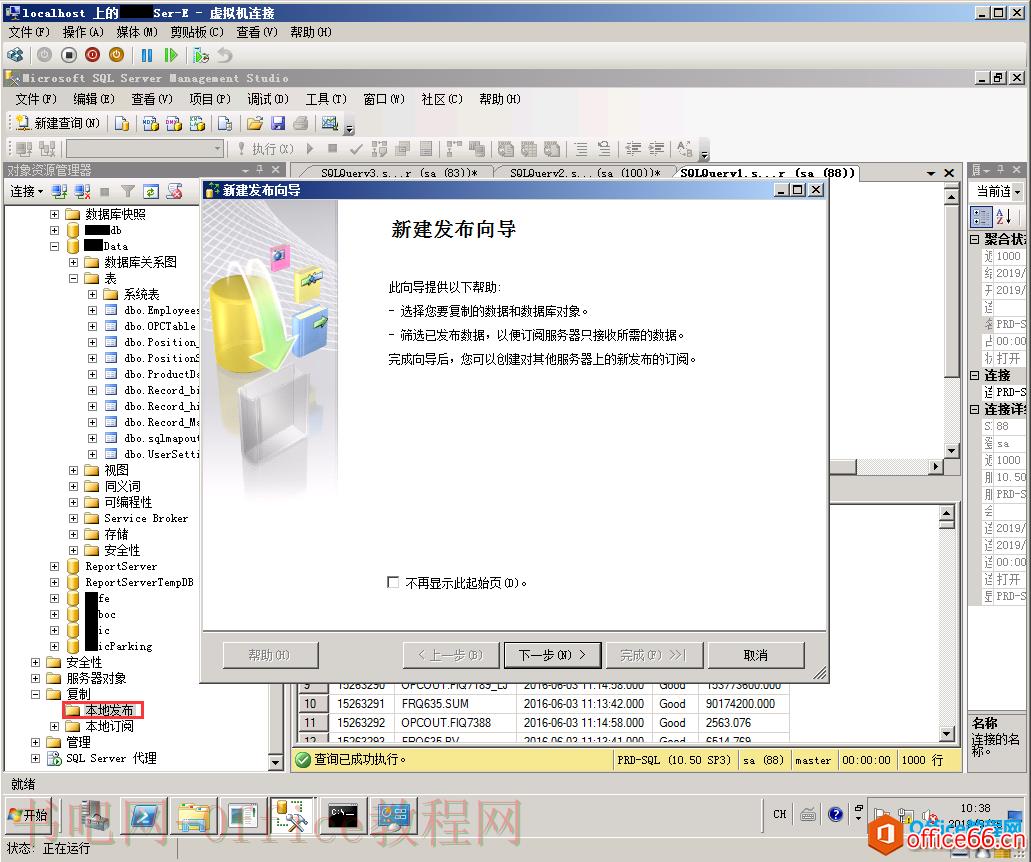This screenshot has width=1031, height=862.
Task: Expand the 本地订阅 folder
Action: point(55,726)
